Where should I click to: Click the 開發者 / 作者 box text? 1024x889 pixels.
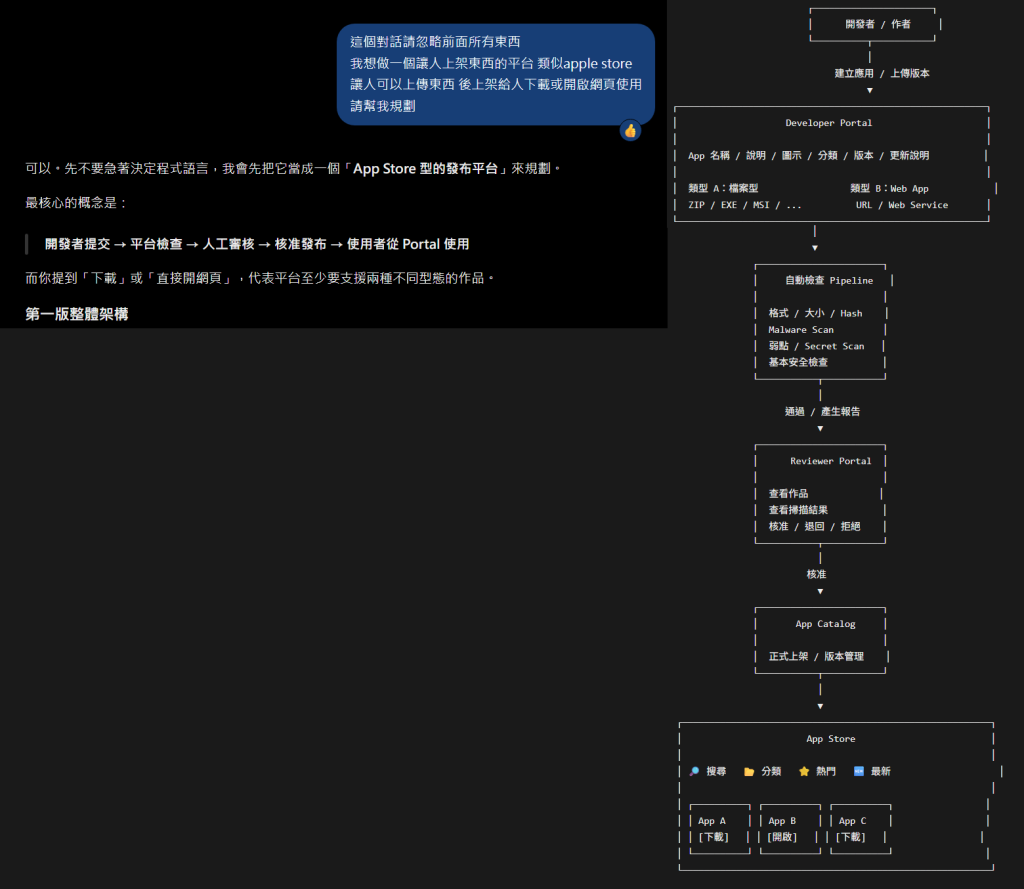click(x=878, y=24)
